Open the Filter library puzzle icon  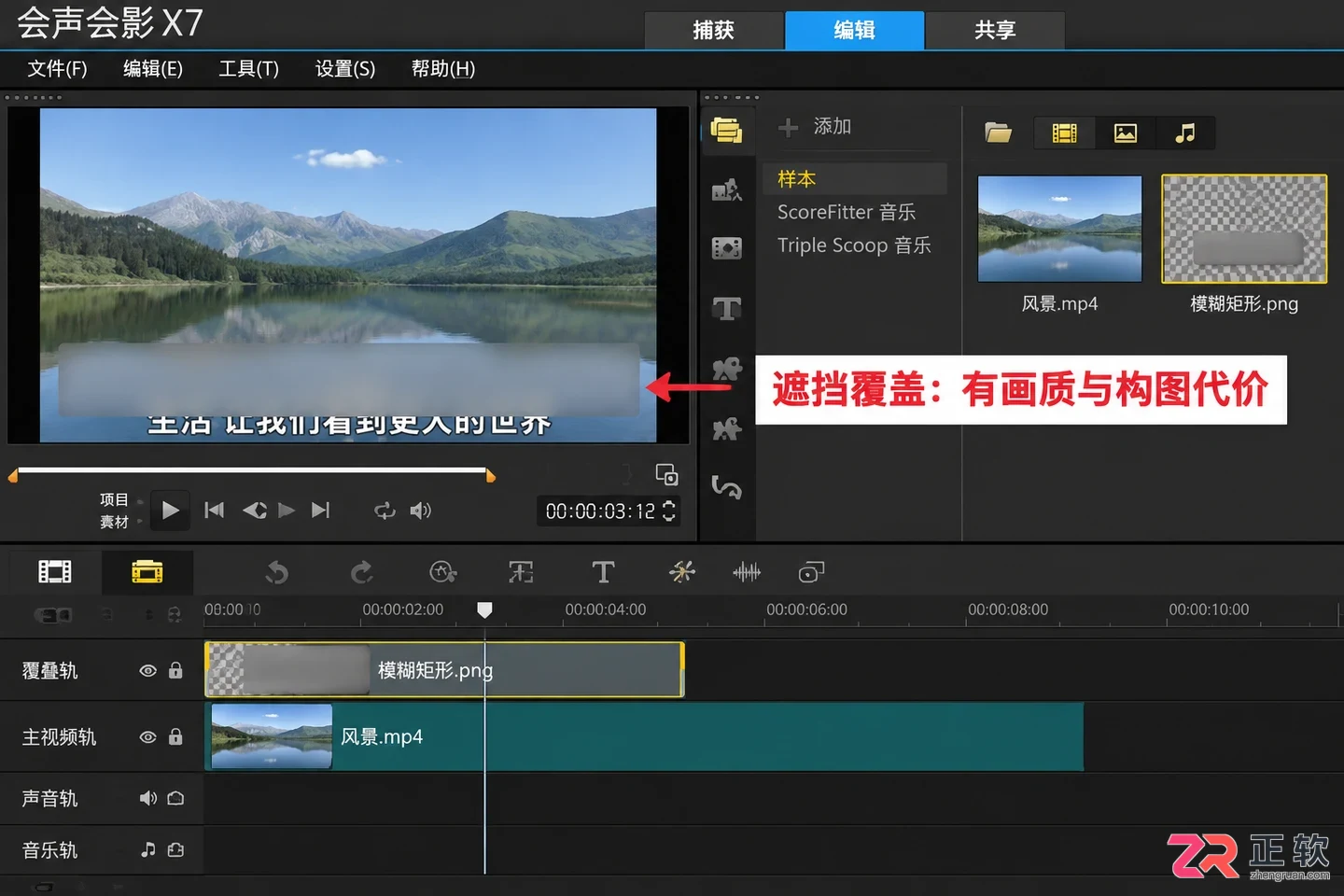tap(726, 429)
